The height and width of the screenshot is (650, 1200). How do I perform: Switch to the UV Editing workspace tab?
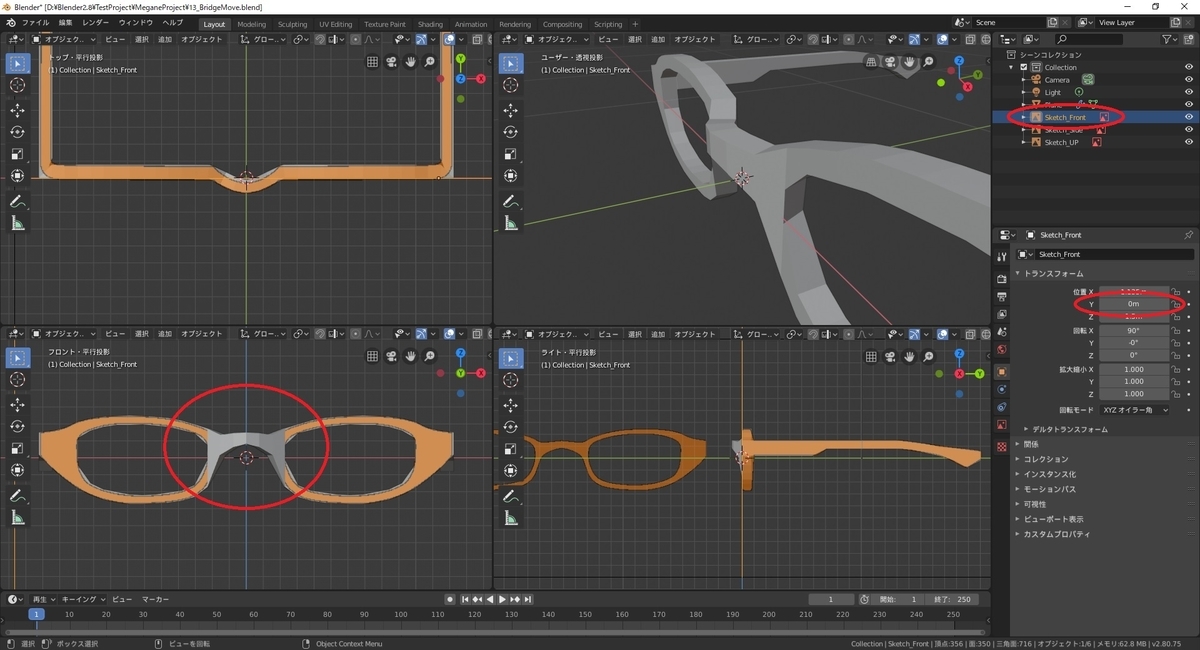click(336, 24)
